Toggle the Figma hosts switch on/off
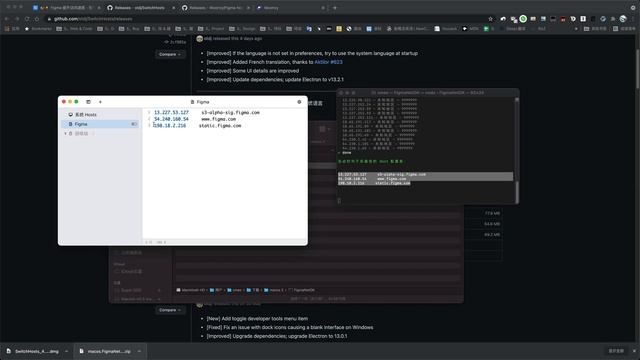This screenshot has width=640, height=360. point(134,124)
